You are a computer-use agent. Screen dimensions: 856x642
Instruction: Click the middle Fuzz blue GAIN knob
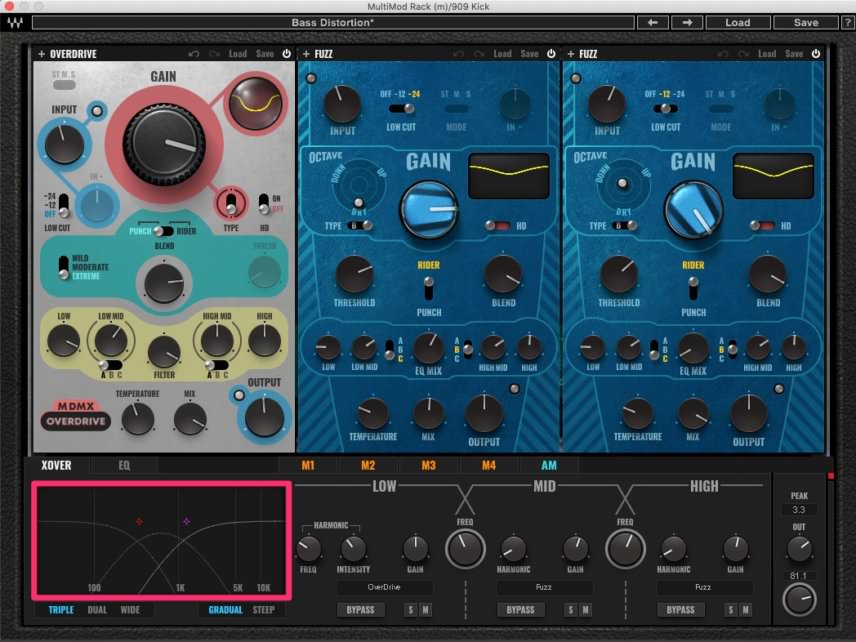(x=429, y=210)
